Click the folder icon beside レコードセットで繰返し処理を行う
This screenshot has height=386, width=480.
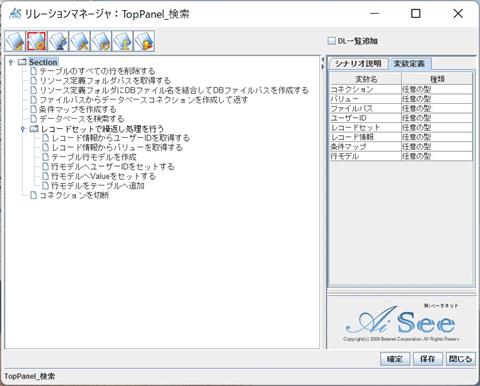pos(34,129)
